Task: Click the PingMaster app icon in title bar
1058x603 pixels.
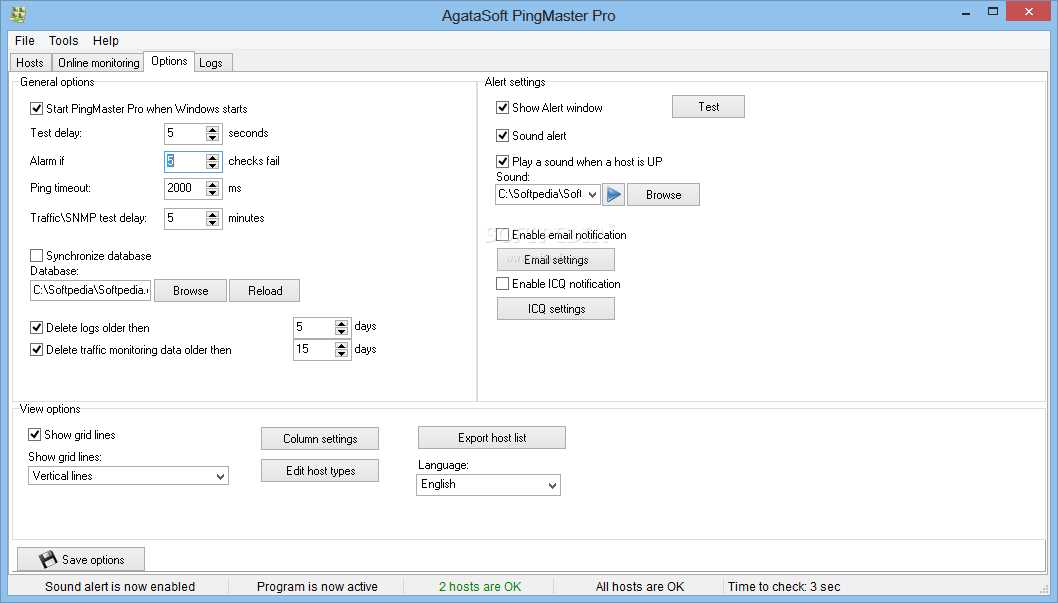Action: [19, 14]
